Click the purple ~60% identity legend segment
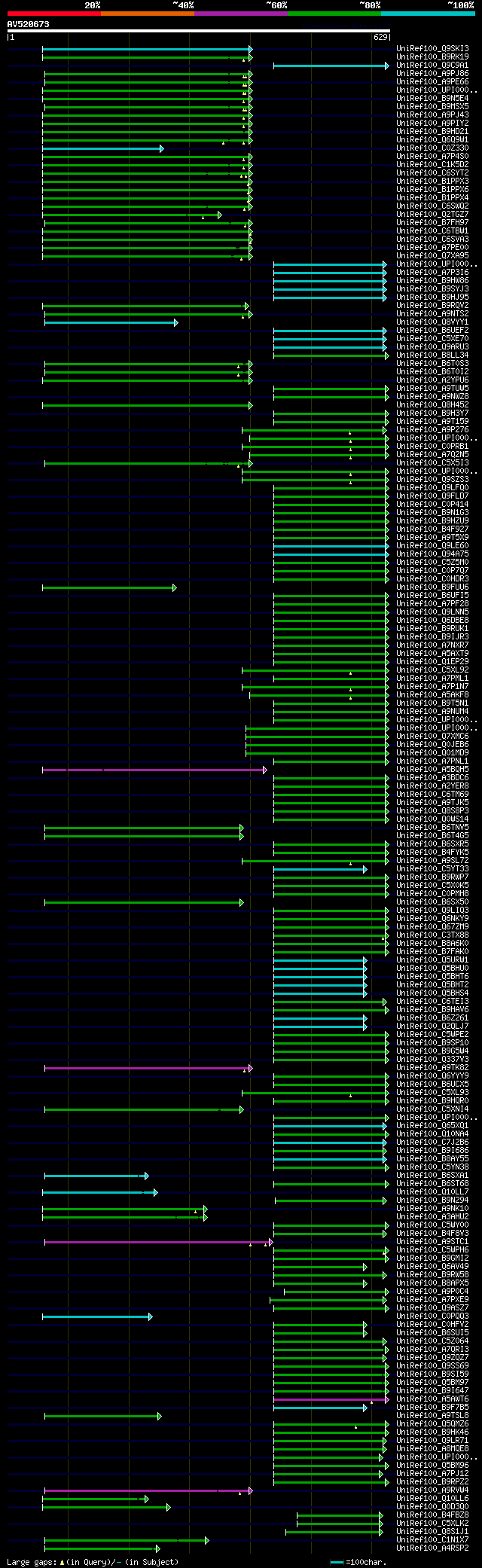The image size is (482, 1568). coord(240,14)
